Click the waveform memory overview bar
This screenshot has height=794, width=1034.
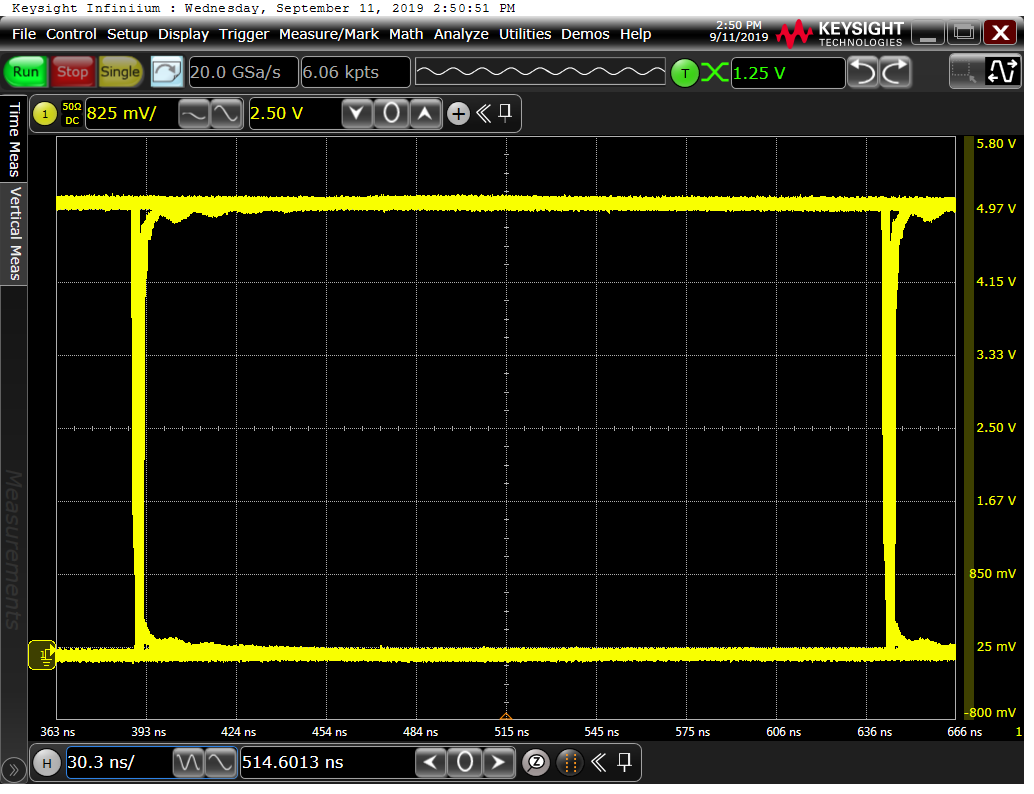[x=540, y=72]
